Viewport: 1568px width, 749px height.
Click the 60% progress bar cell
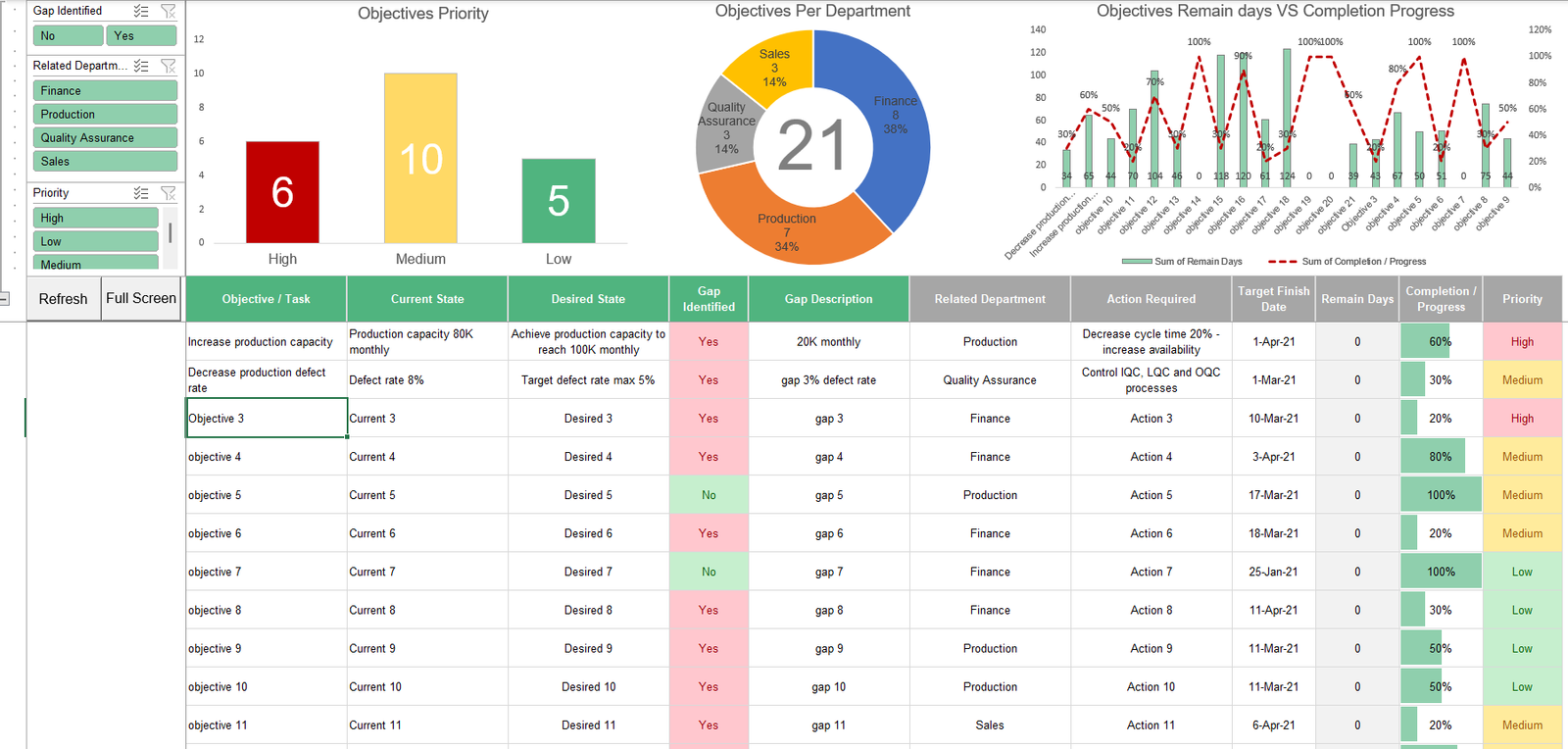tap(1441, 342)
